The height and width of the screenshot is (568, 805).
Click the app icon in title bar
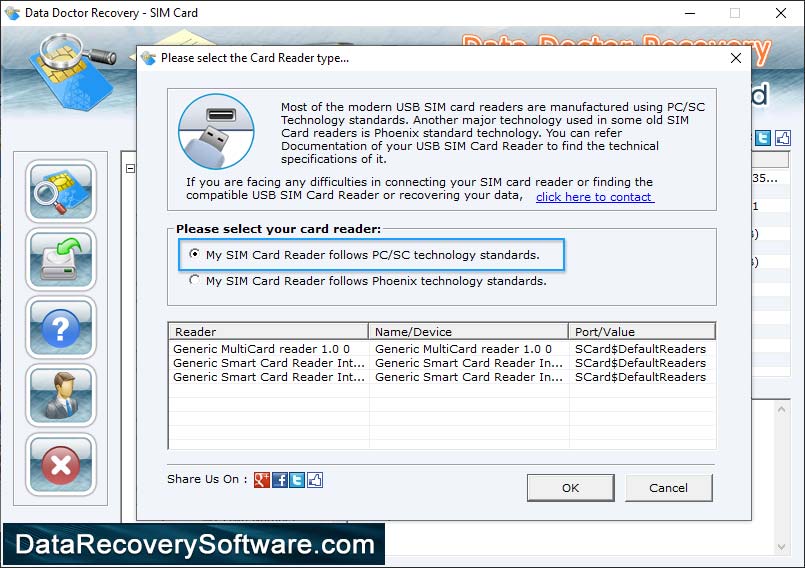coord(12,13)
